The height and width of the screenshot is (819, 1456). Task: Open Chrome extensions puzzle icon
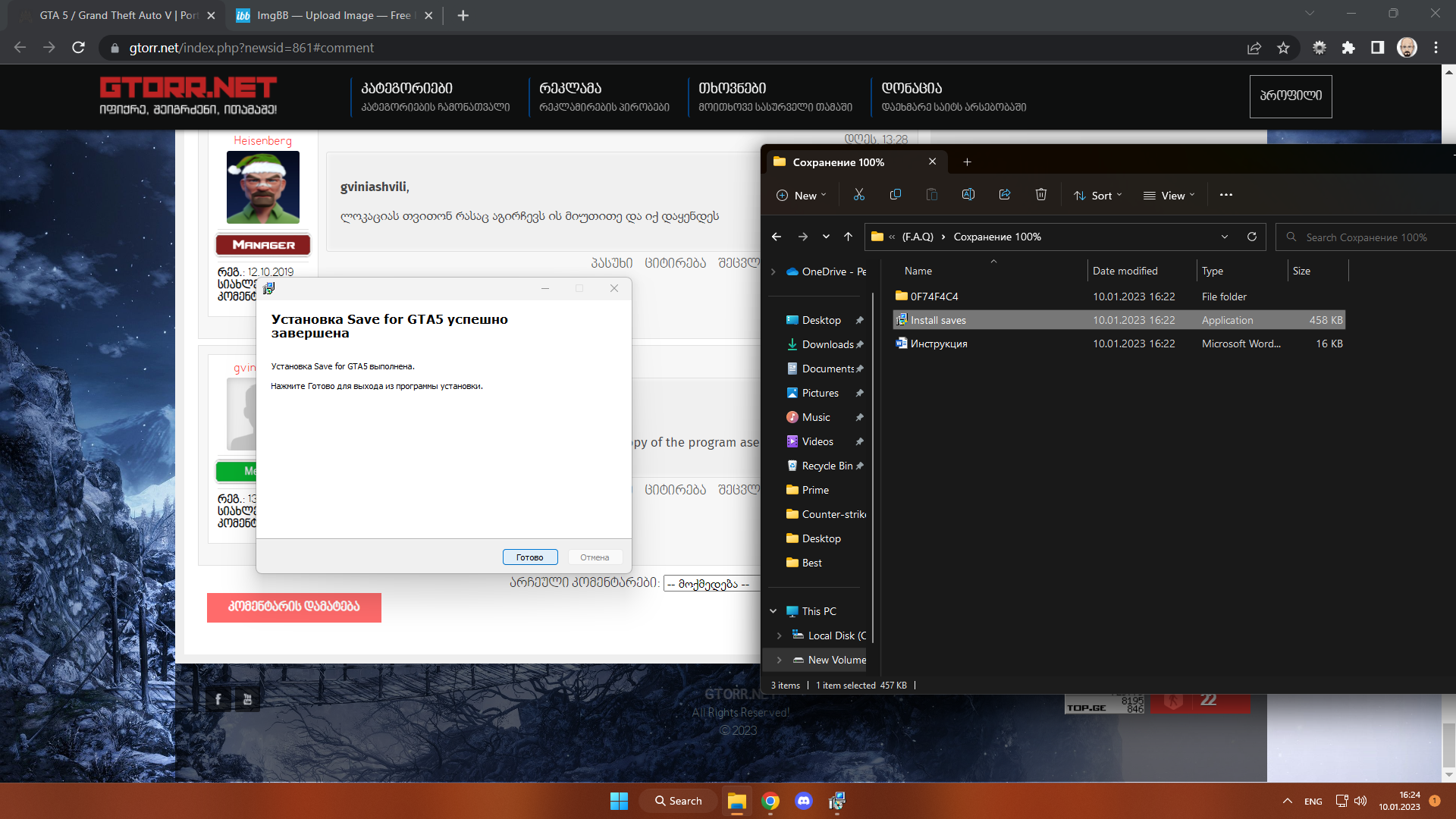(x=1348, y=48)
